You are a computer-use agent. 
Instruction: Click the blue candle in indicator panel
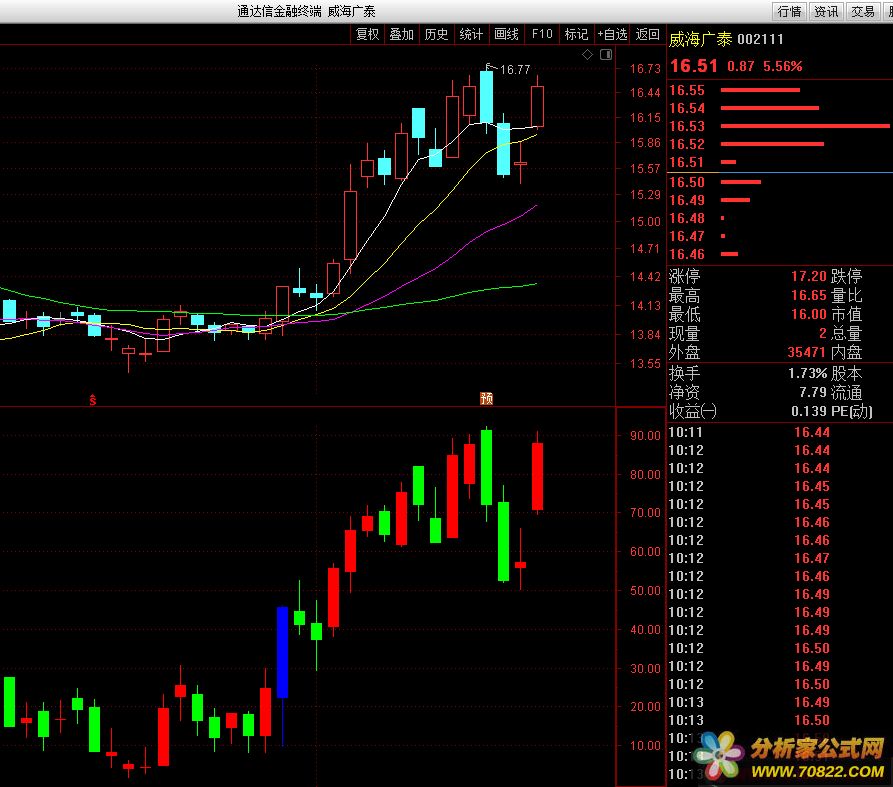(x=282, y=653)
